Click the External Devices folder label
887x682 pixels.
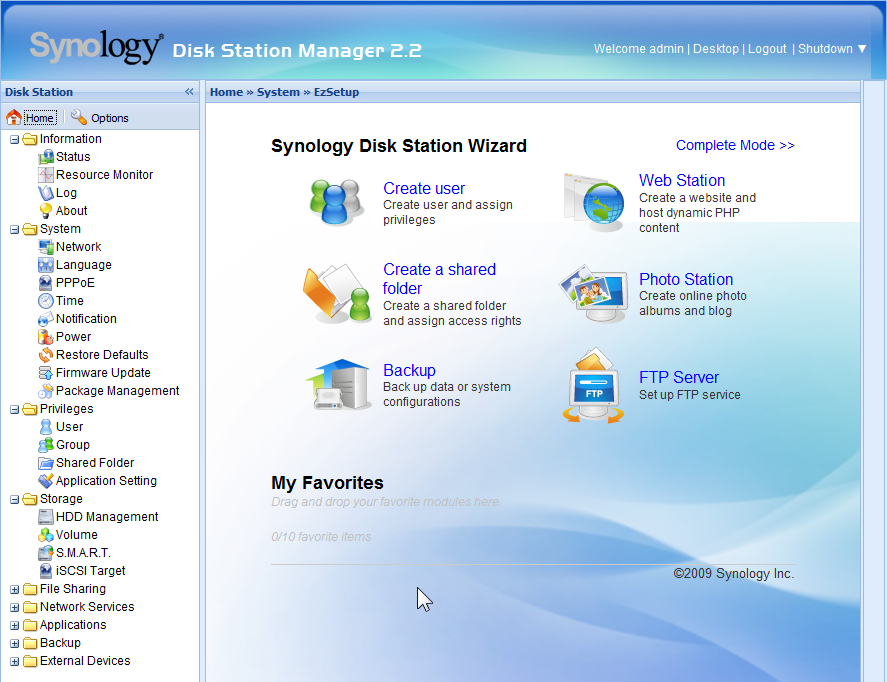pos(85,661)
